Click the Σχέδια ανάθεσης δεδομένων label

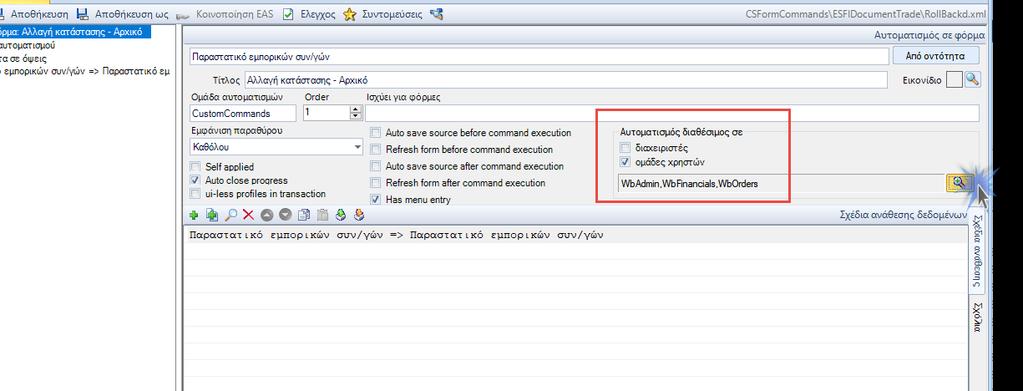903,214
